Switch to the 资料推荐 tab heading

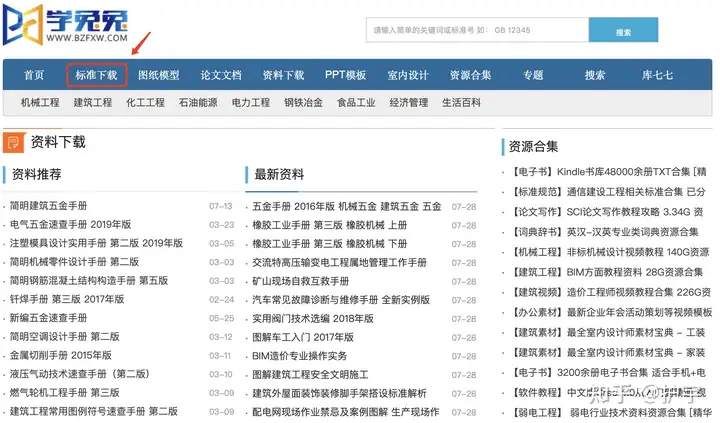coord(37,175)
